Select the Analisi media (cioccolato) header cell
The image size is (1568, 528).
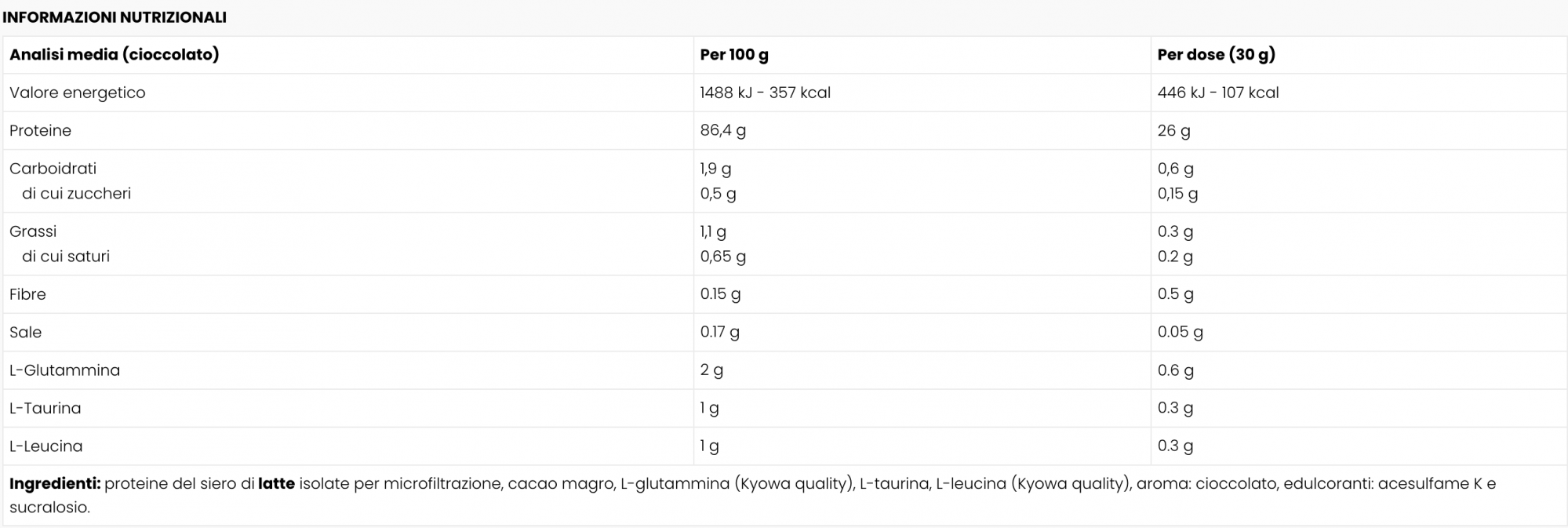[x=349, y=55]
